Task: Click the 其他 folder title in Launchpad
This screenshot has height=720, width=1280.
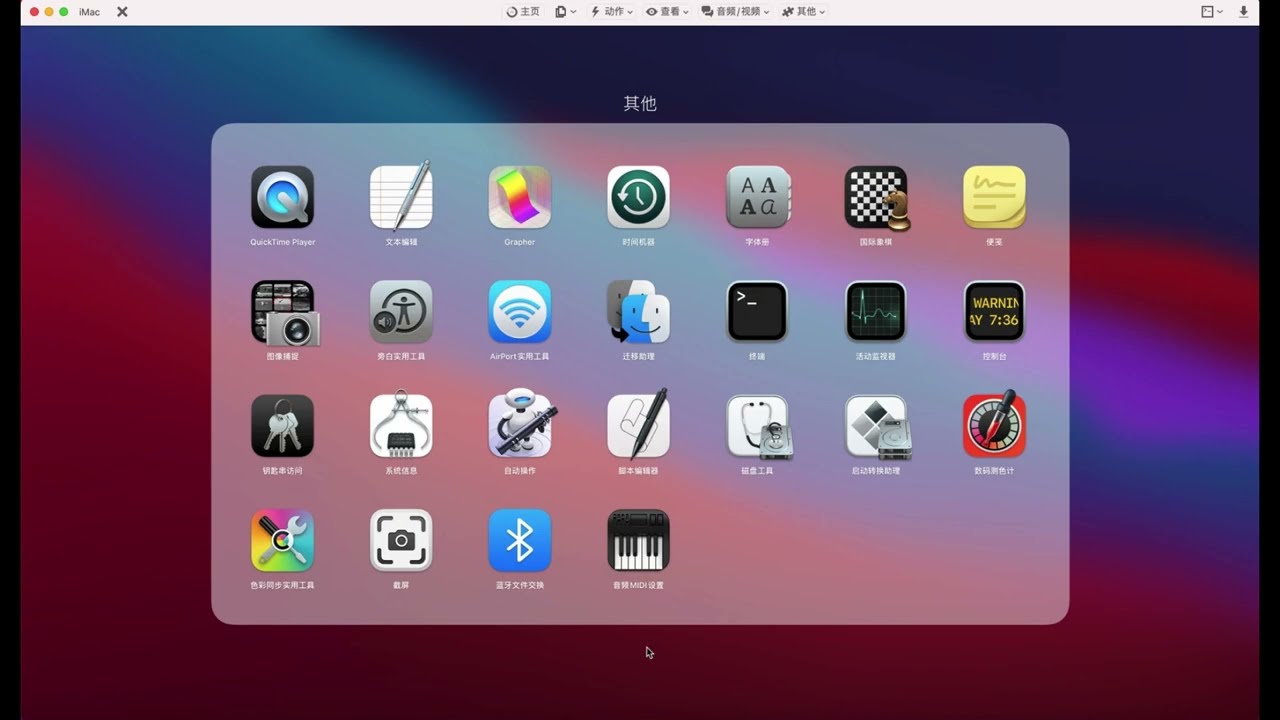Action: (640, 103)
